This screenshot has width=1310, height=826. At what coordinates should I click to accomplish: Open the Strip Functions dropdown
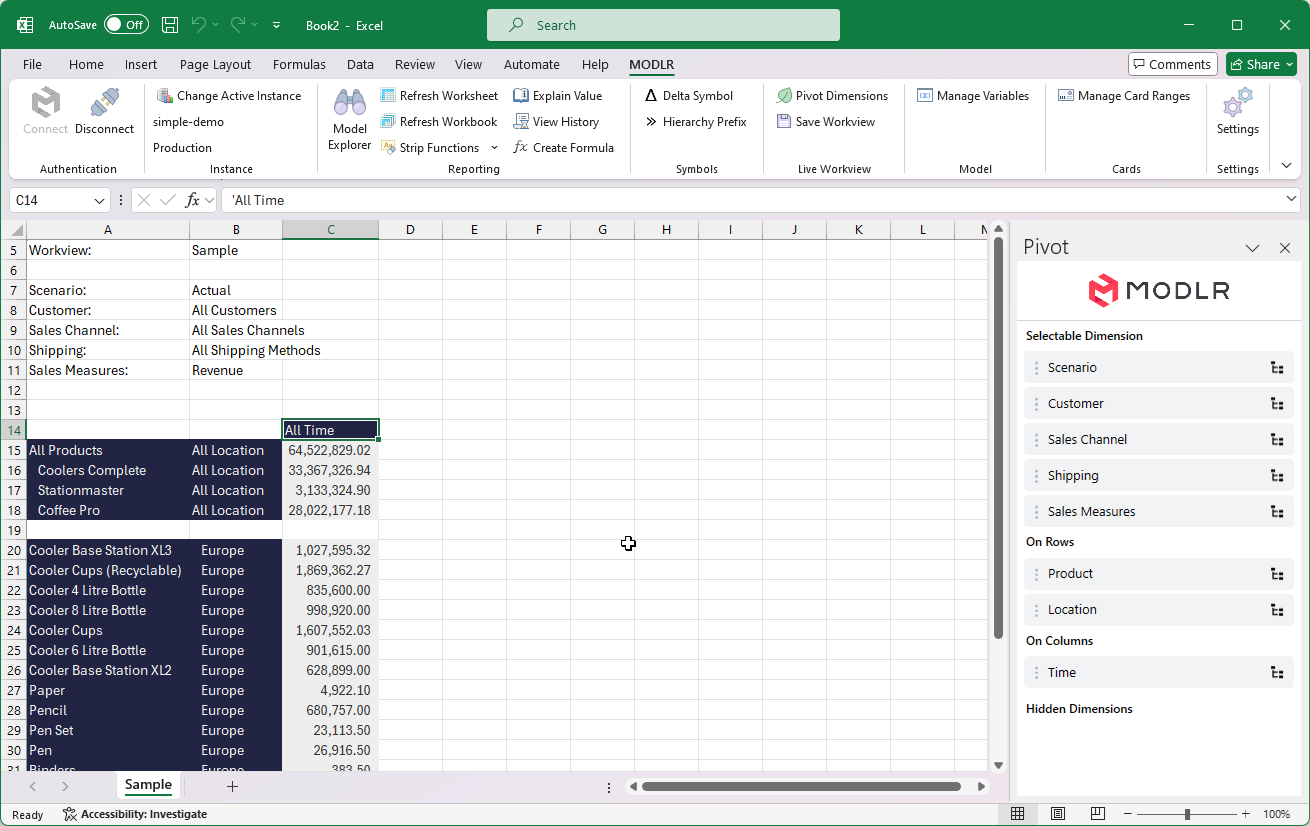tap(495, 147)
